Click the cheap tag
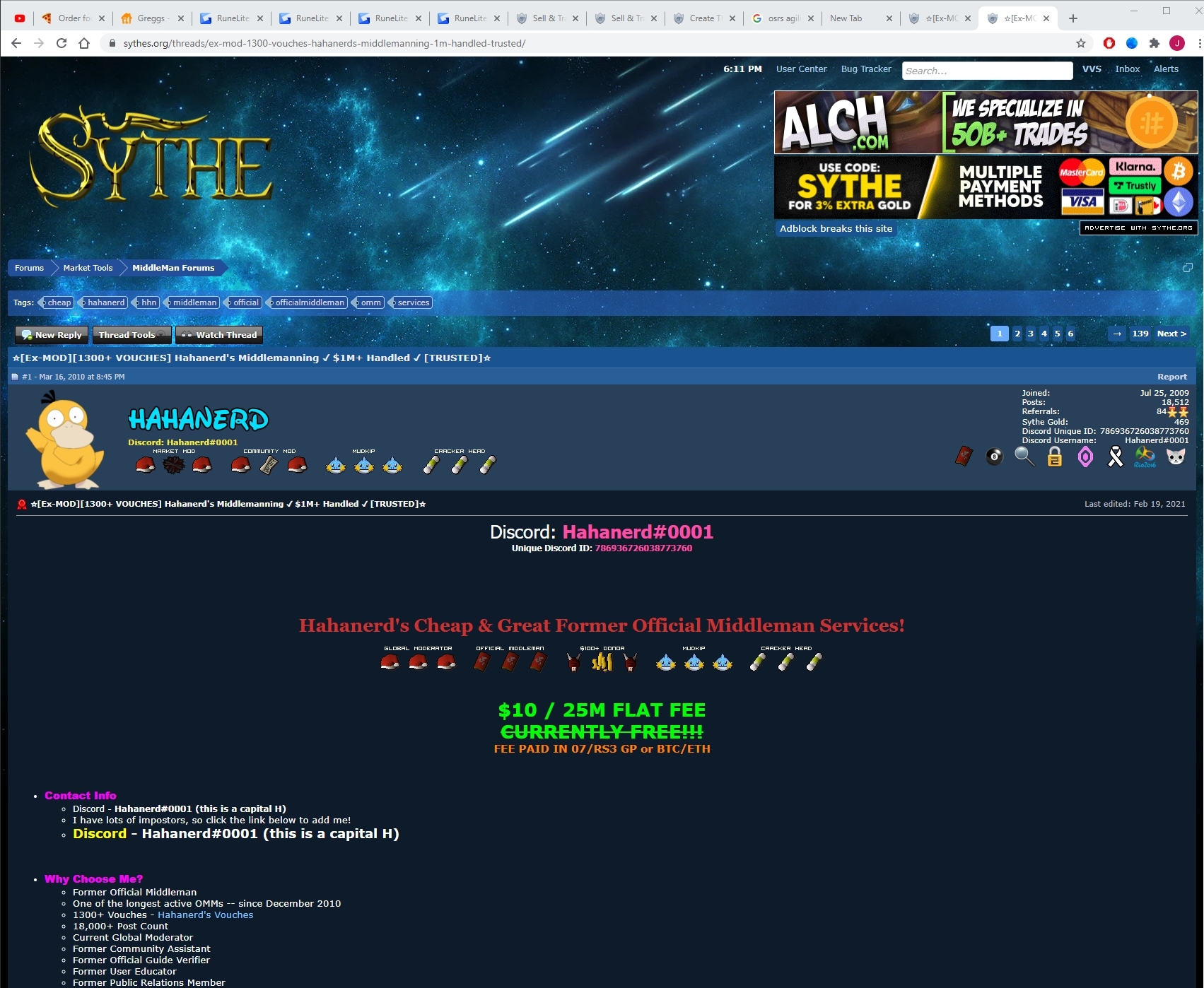 tap(57, 302)
